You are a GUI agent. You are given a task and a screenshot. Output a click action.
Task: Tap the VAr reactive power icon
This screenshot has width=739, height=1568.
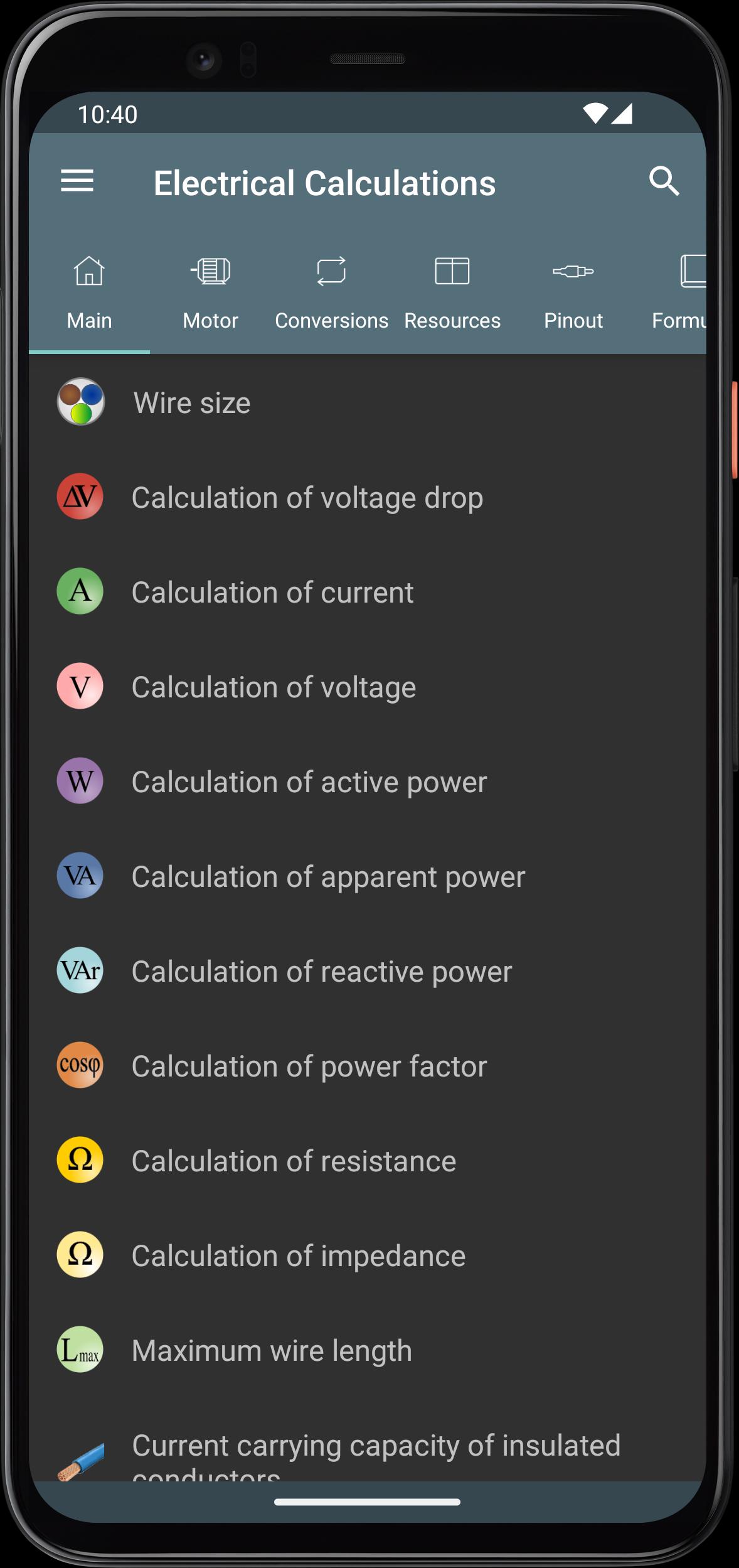click(80, 970)
